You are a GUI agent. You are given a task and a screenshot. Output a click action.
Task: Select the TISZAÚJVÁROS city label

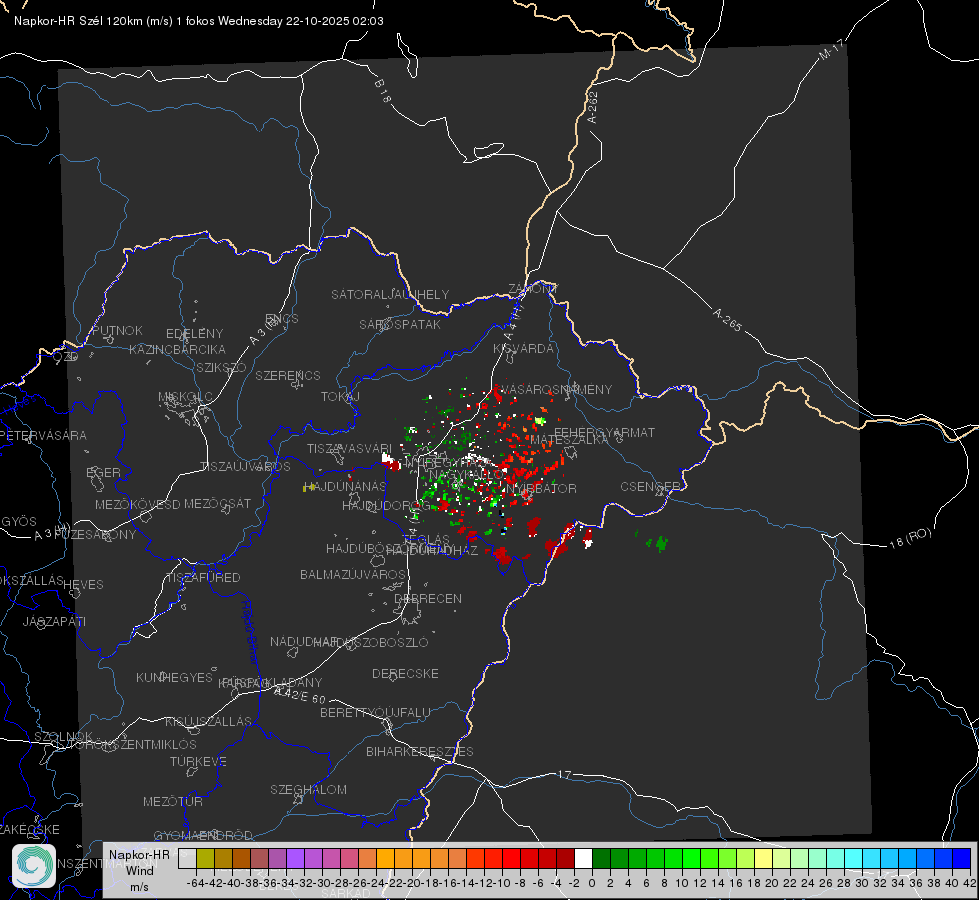[245, 467]
